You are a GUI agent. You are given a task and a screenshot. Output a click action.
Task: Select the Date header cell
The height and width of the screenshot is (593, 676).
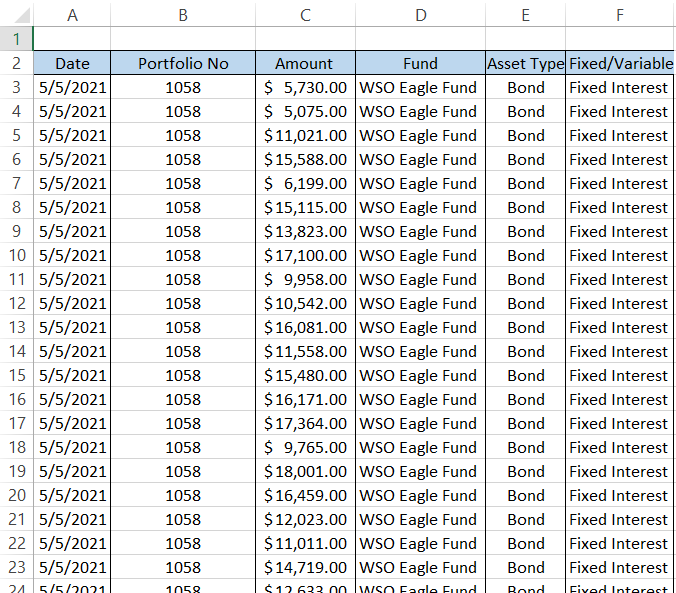tap(72, 63)
